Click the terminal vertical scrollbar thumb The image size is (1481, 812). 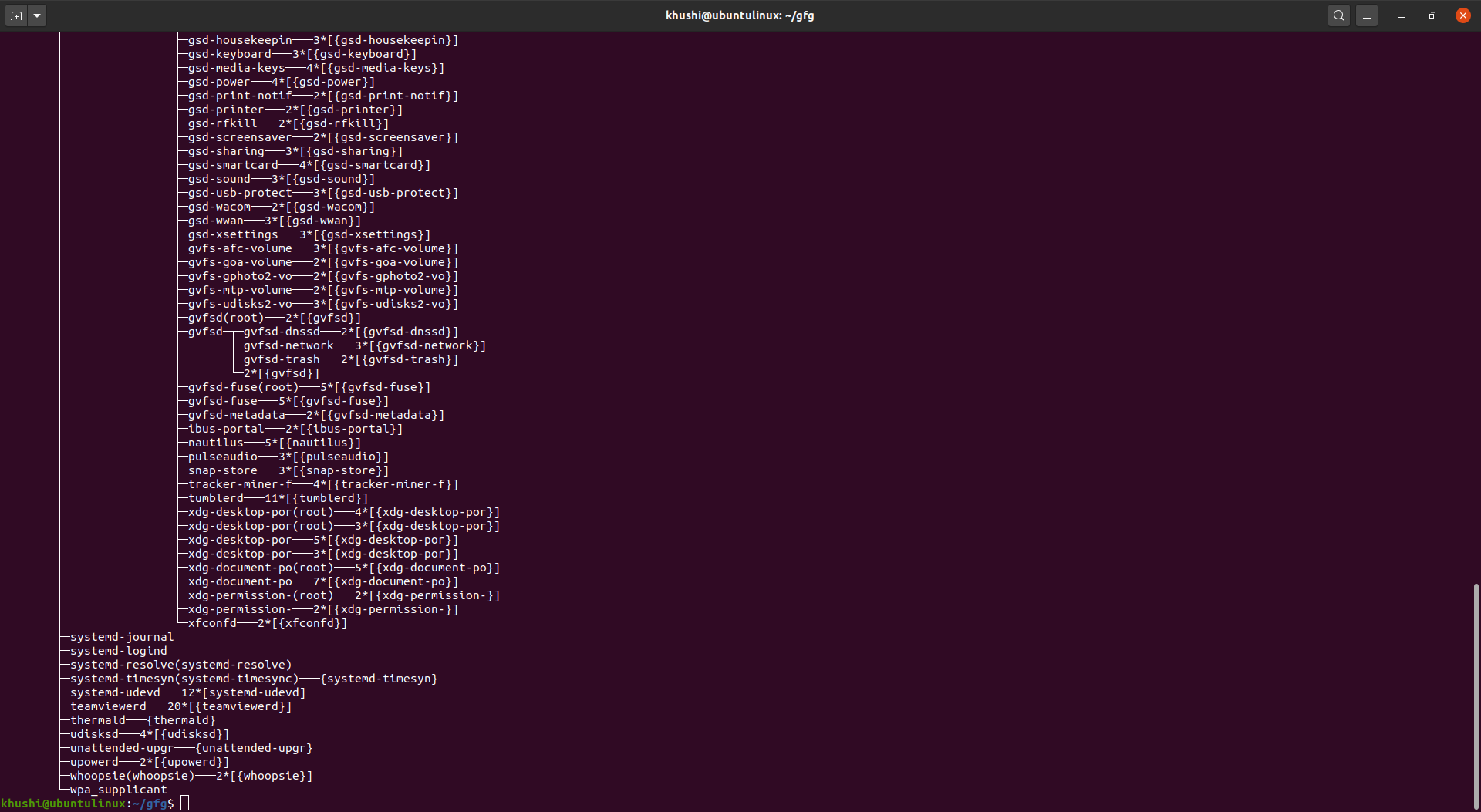(1476, 696)
